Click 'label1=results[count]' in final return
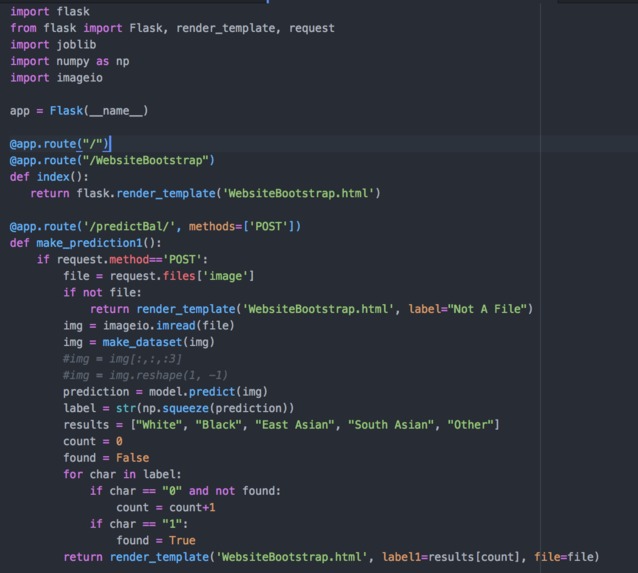 451,557
